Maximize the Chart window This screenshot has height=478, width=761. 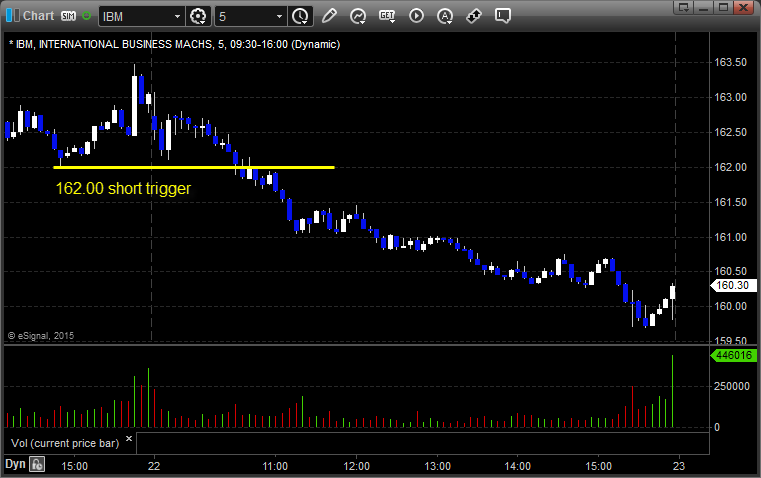click(x=723, y=7)
